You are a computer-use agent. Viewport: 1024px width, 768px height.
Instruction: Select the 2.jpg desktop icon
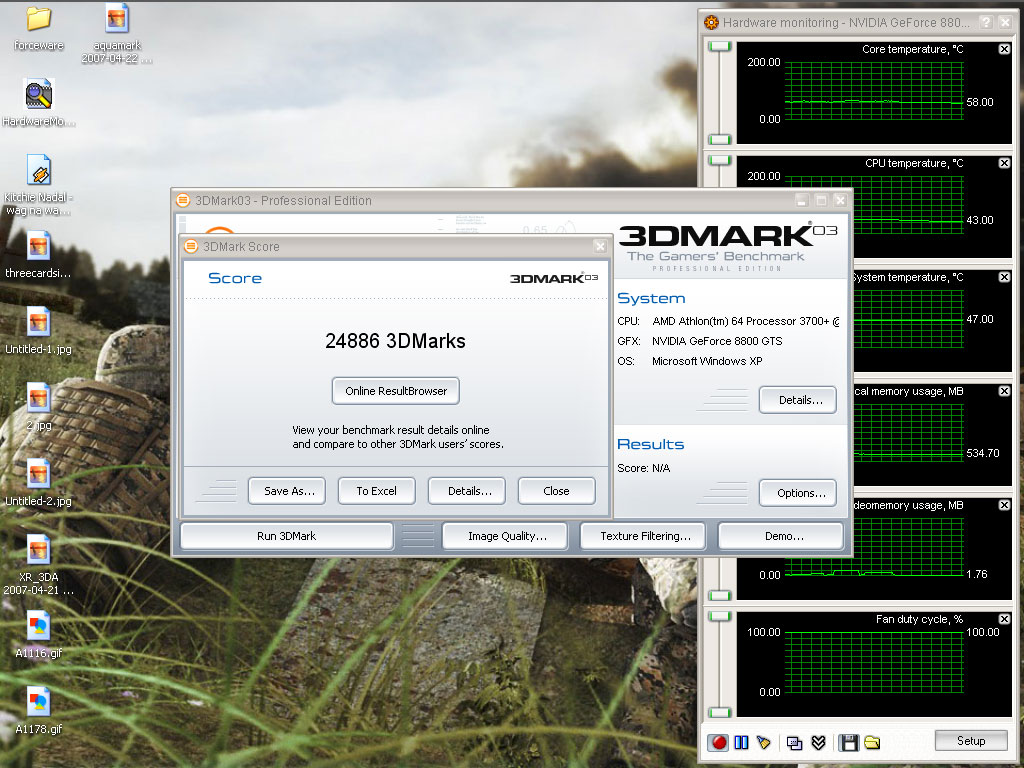pyautogui.click(x=39, y=407)
